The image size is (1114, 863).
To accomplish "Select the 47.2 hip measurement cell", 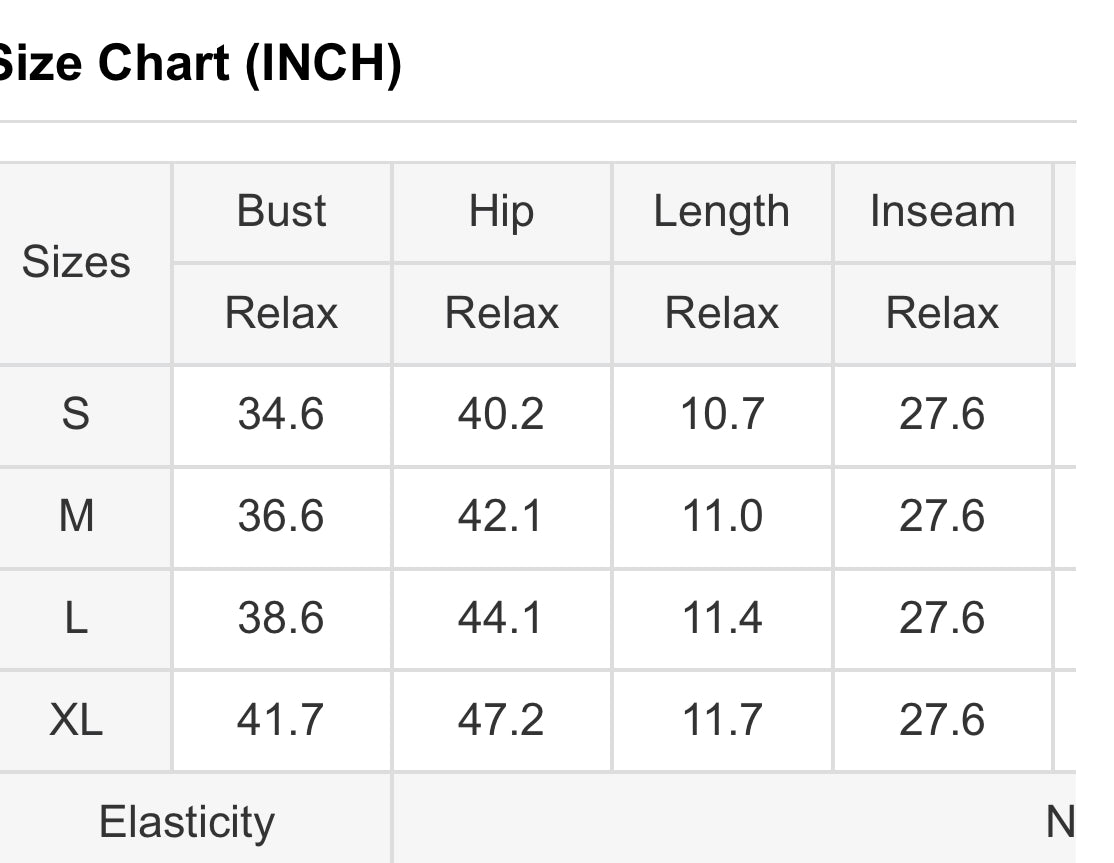I will pyautogui.click(x=501, y=720).
